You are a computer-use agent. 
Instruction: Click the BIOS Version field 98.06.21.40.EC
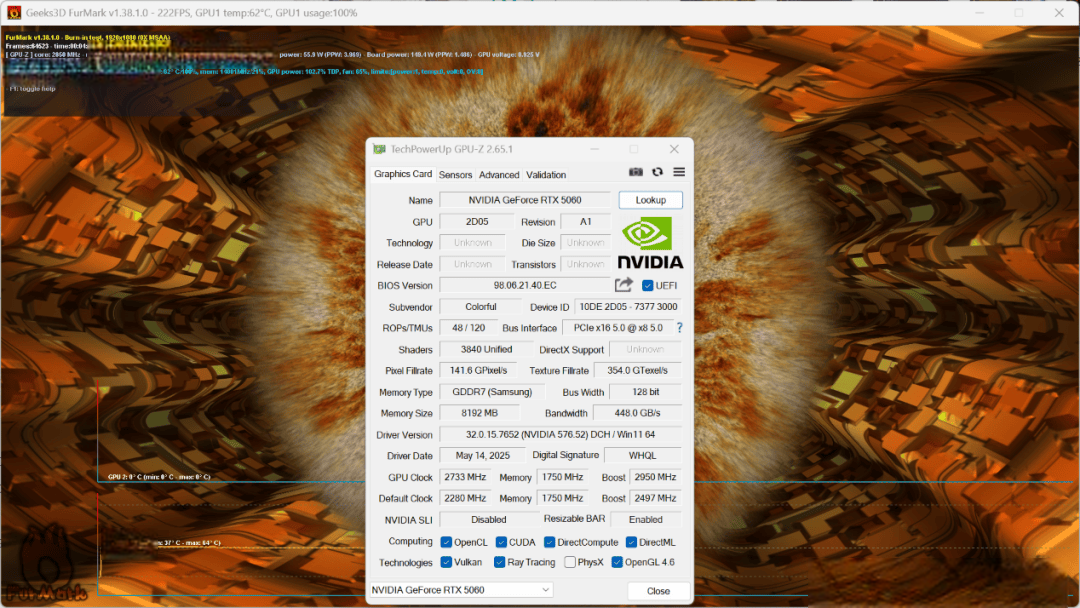tap(525, 286)
